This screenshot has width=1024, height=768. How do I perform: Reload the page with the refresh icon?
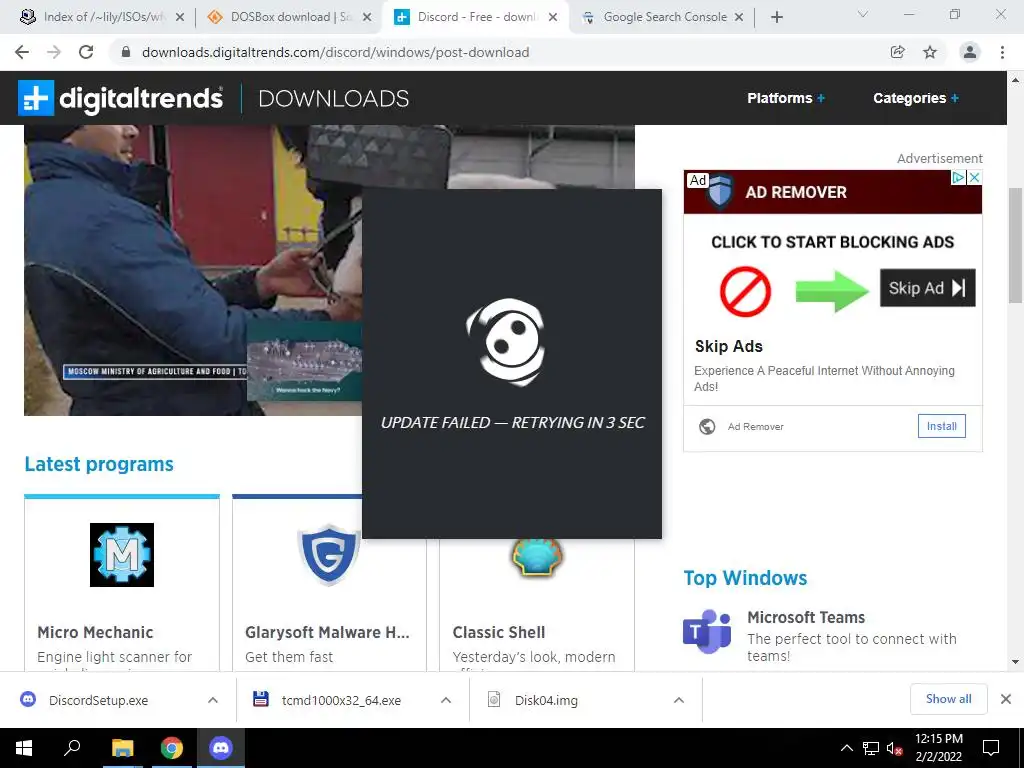(x=86, y=52)
